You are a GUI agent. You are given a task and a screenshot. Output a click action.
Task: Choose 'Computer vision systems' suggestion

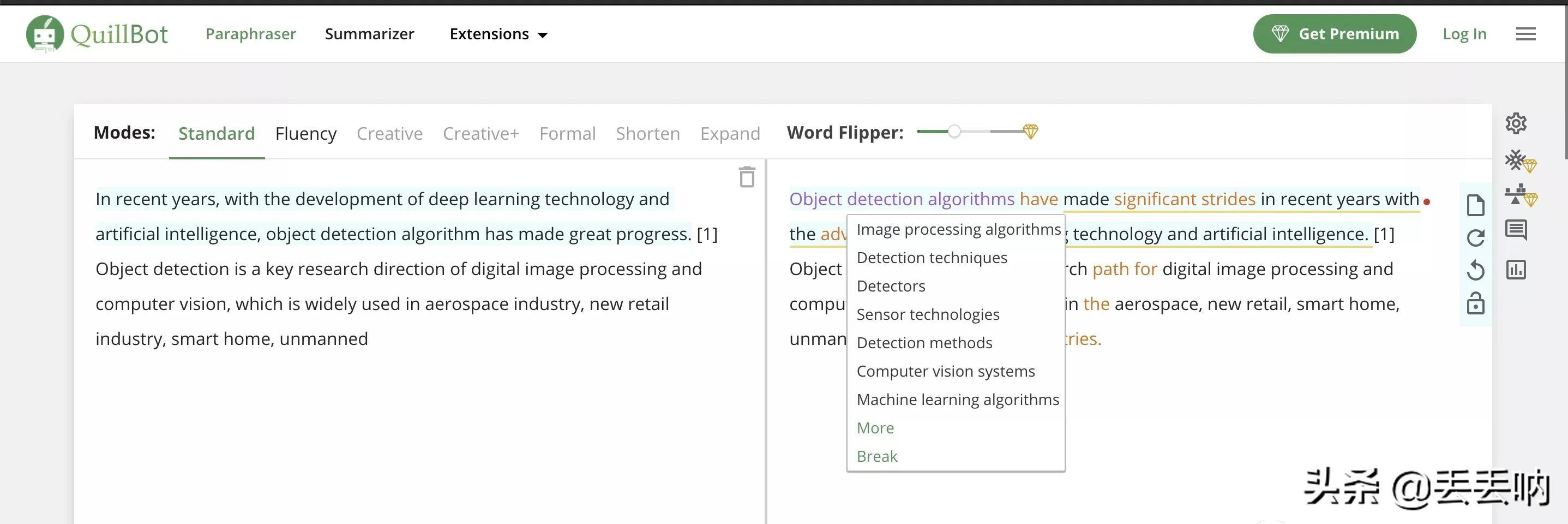point(956,371)
